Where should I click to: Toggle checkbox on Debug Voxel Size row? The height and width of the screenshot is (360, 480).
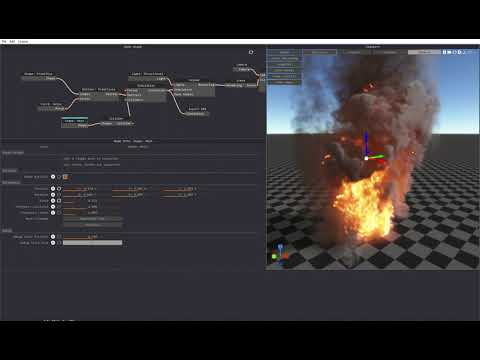[x=59, y=237]
